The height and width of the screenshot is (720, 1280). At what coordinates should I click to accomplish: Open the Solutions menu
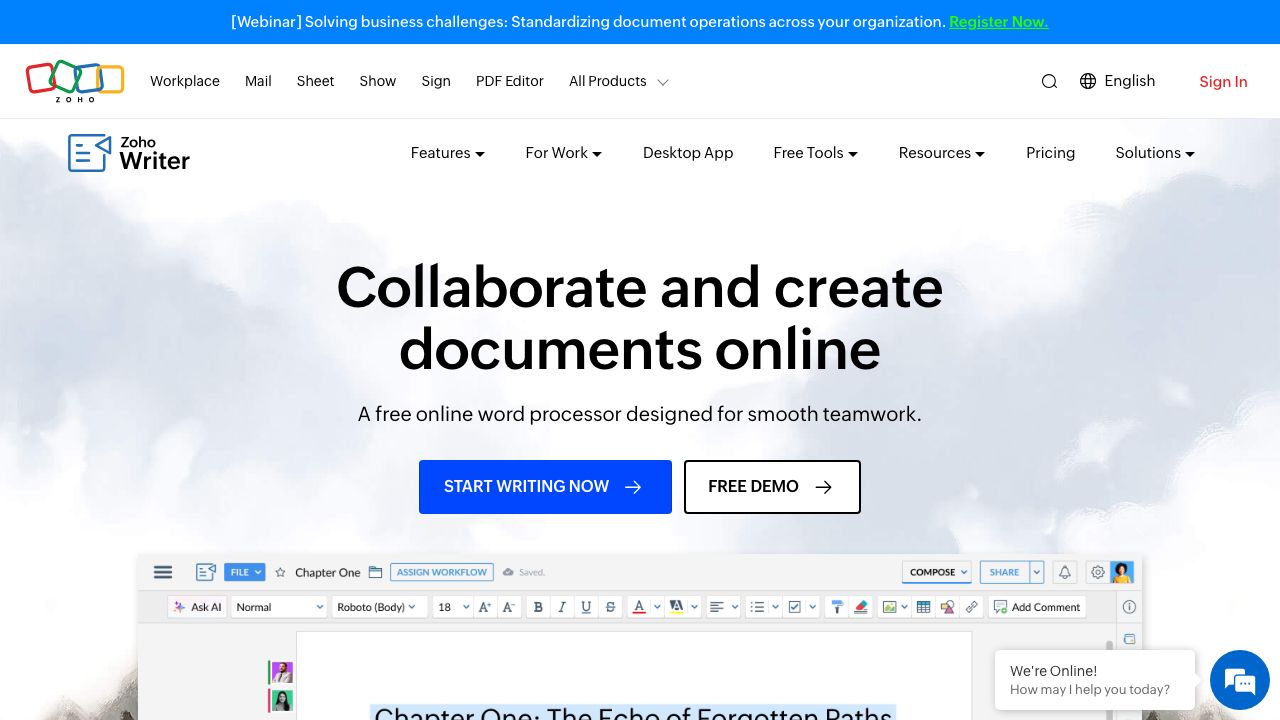pos(1155,153)
